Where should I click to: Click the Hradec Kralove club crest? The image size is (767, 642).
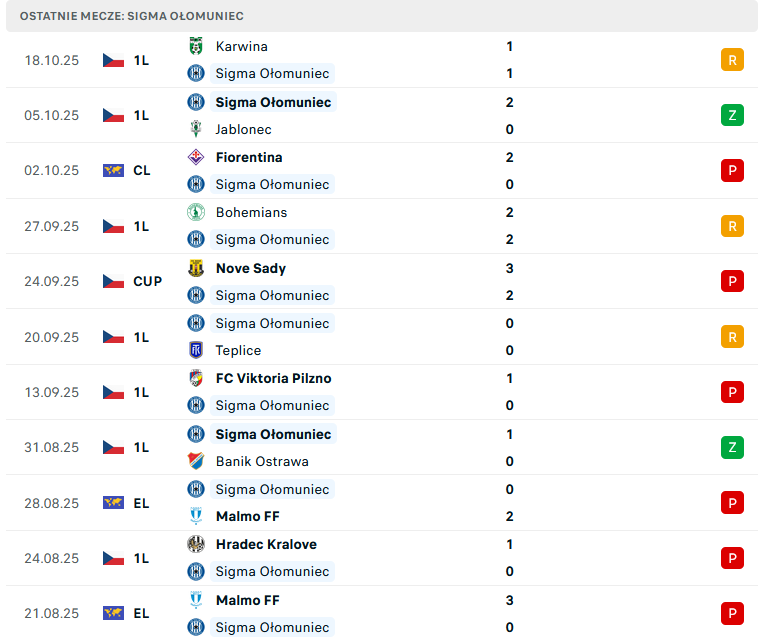coord(196,544)
